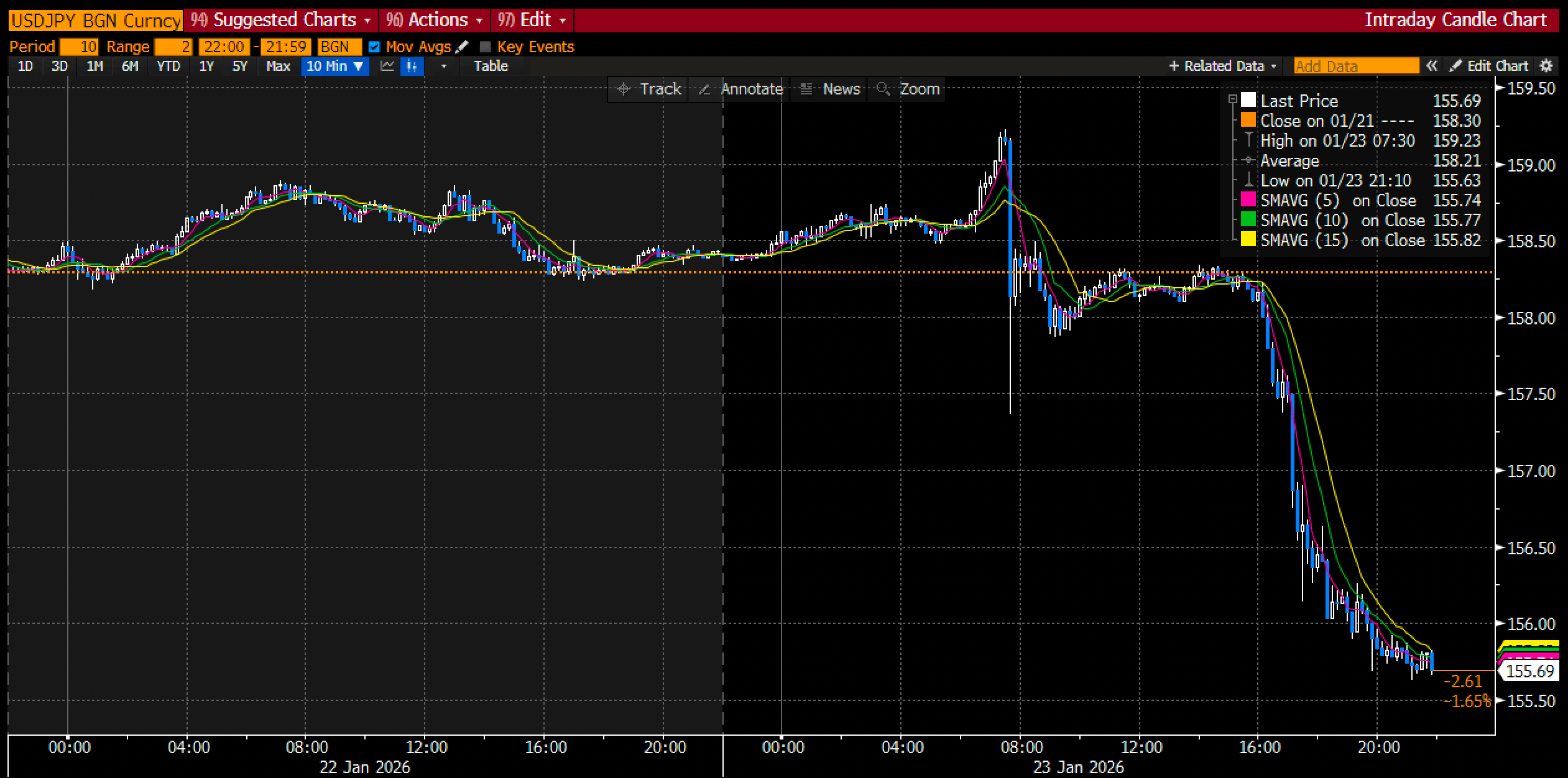Switch to line chart type icon
This screenshot has height=778, width=1568.
(x=387, y=66)
